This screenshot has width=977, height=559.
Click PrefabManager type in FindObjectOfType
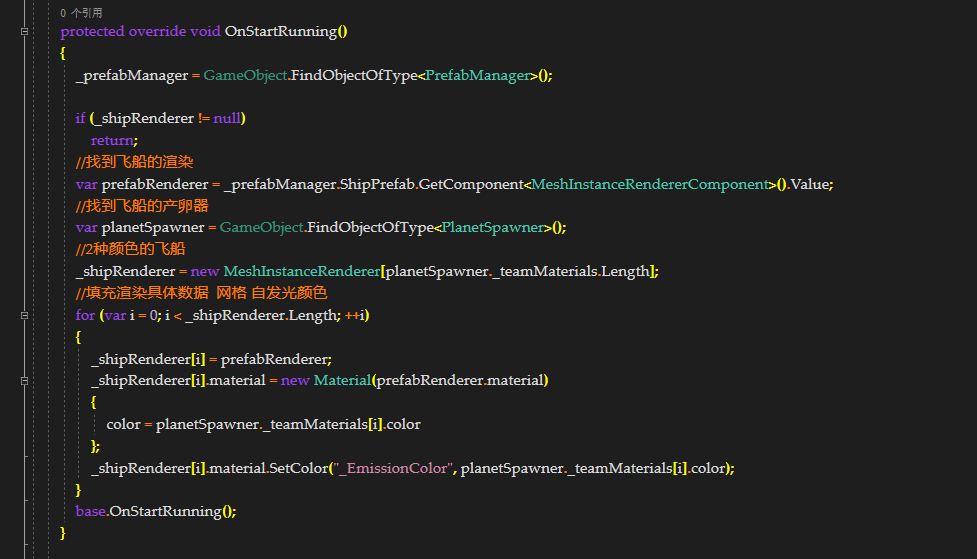(478, 75)
